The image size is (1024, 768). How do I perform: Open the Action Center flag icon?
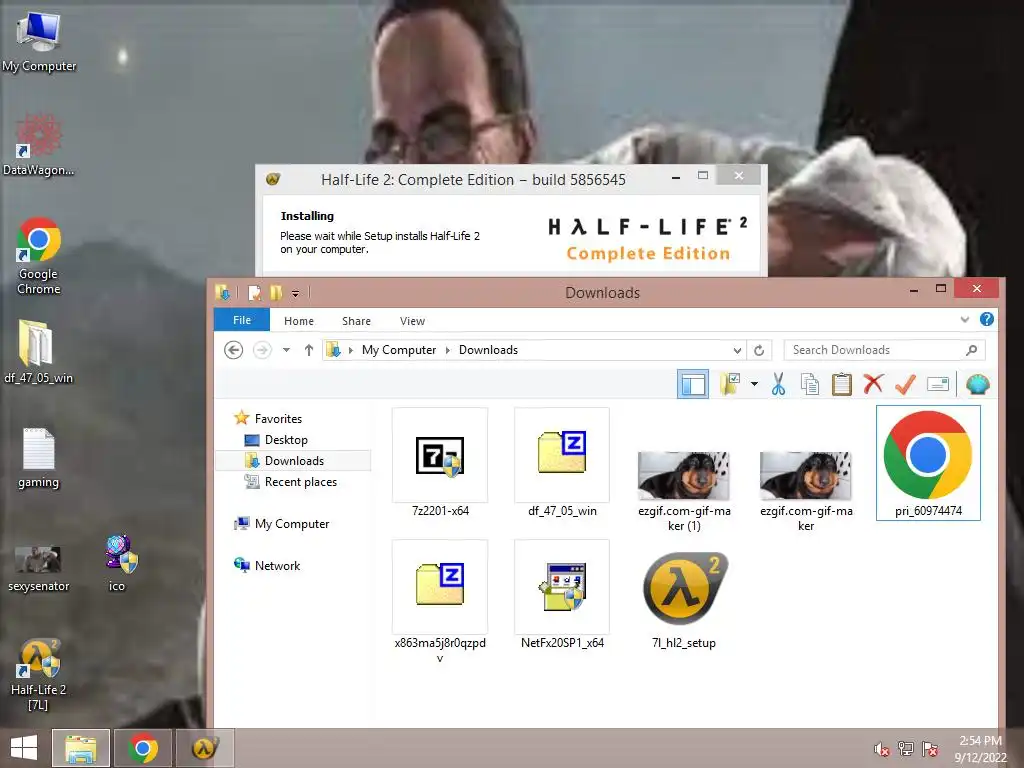tap(930, 749)
